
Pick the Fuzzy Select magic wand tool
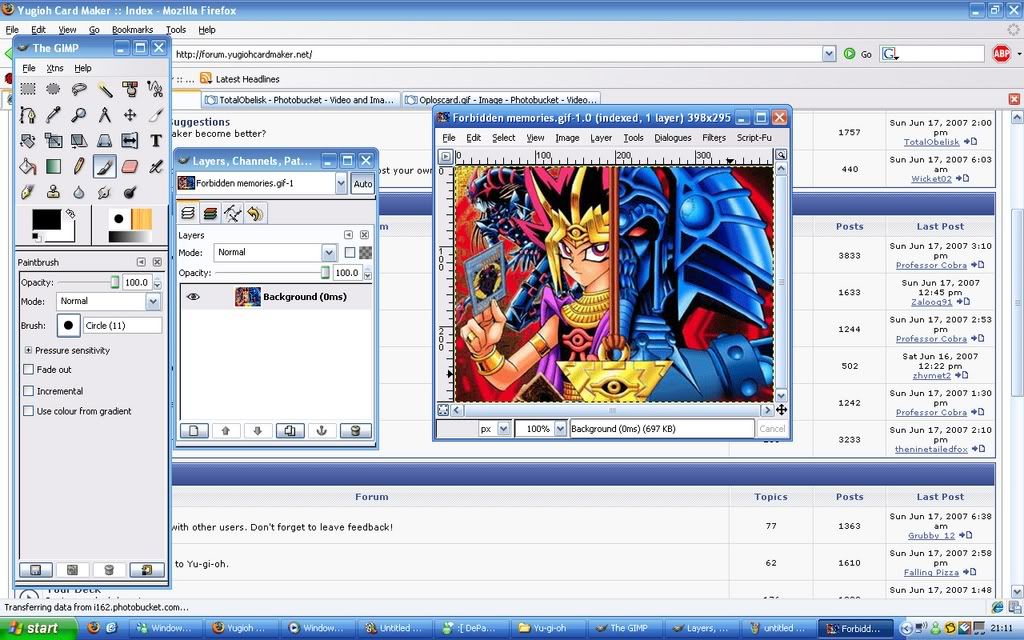click(x=104, y=89)
